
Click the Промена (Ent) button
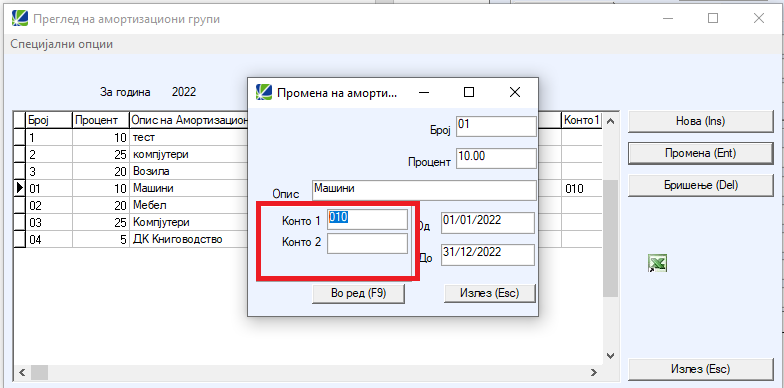point(700,153)
